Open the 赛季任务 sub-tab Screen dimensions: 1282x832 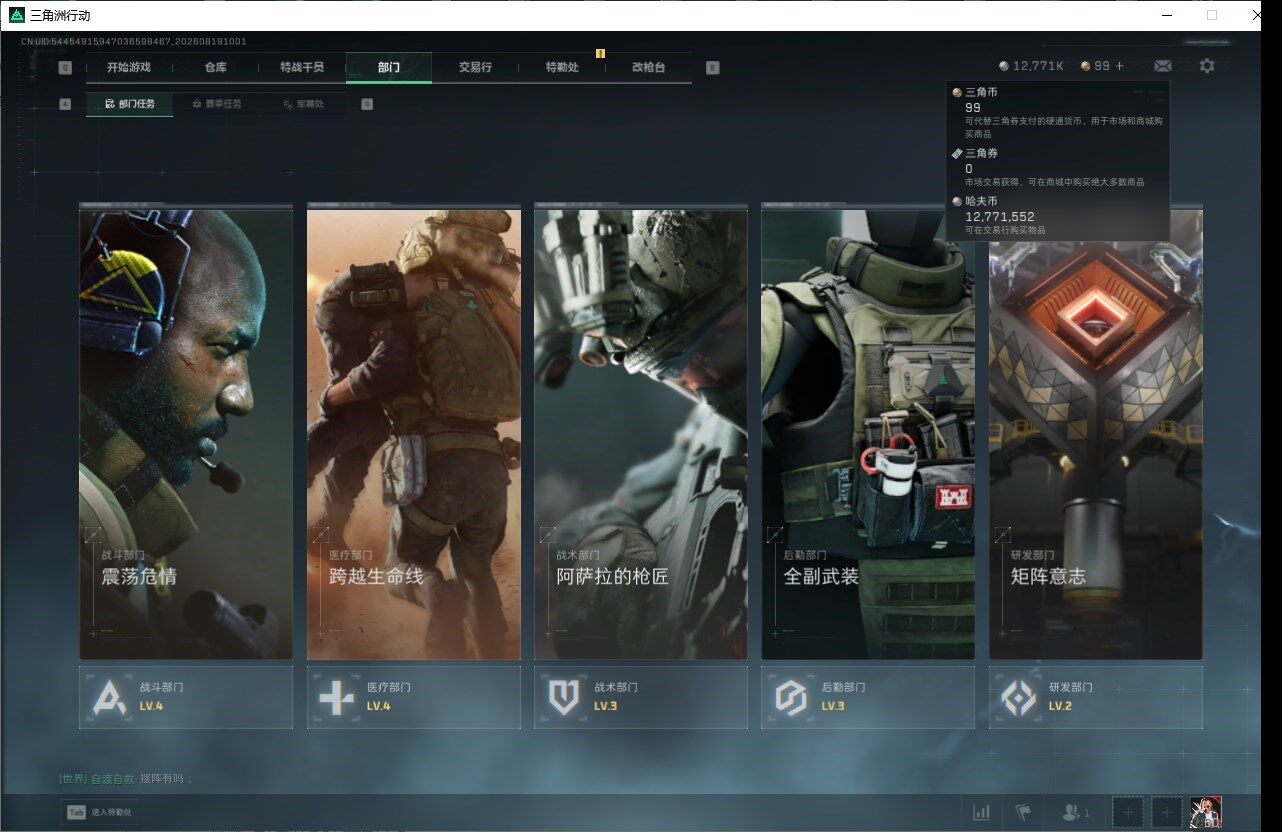216,104
